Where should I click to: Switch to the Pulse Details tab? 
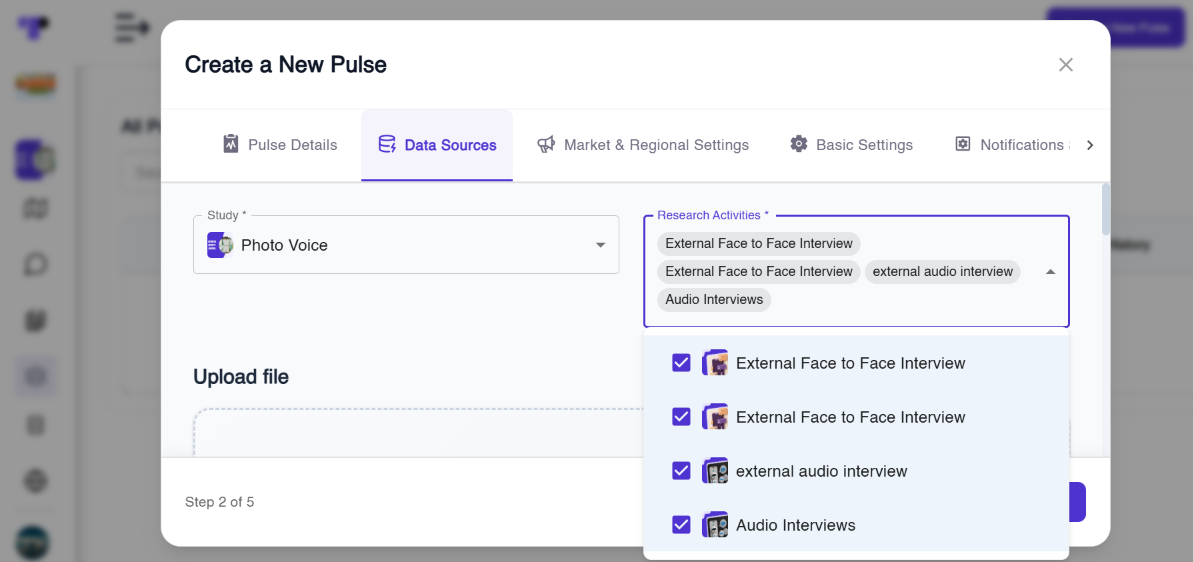(280, 145)
